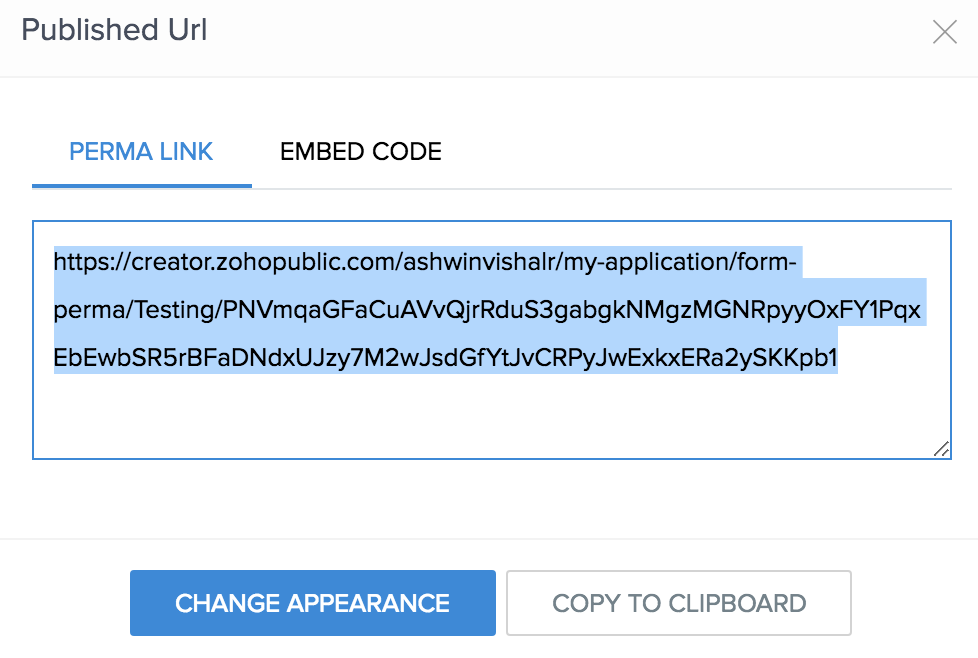The width and height of the screenshot is (978, 658).
Task: Copy the link with COPY TO CLIPBOARD
Action: click(x=679, y=603)
